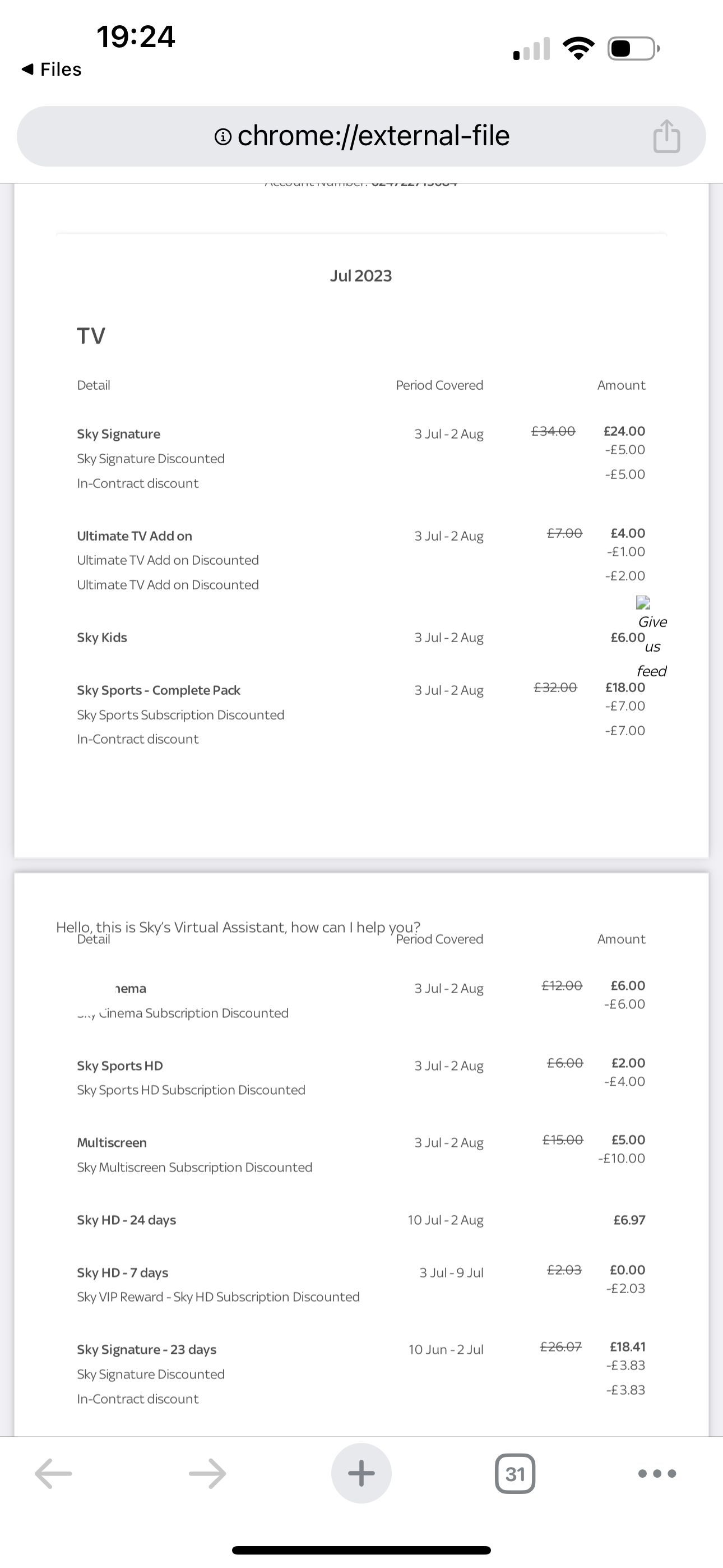Navigate forward with the right arrow icon
The height and width of the screenshot is (1568, 723).
(207, 1473)
